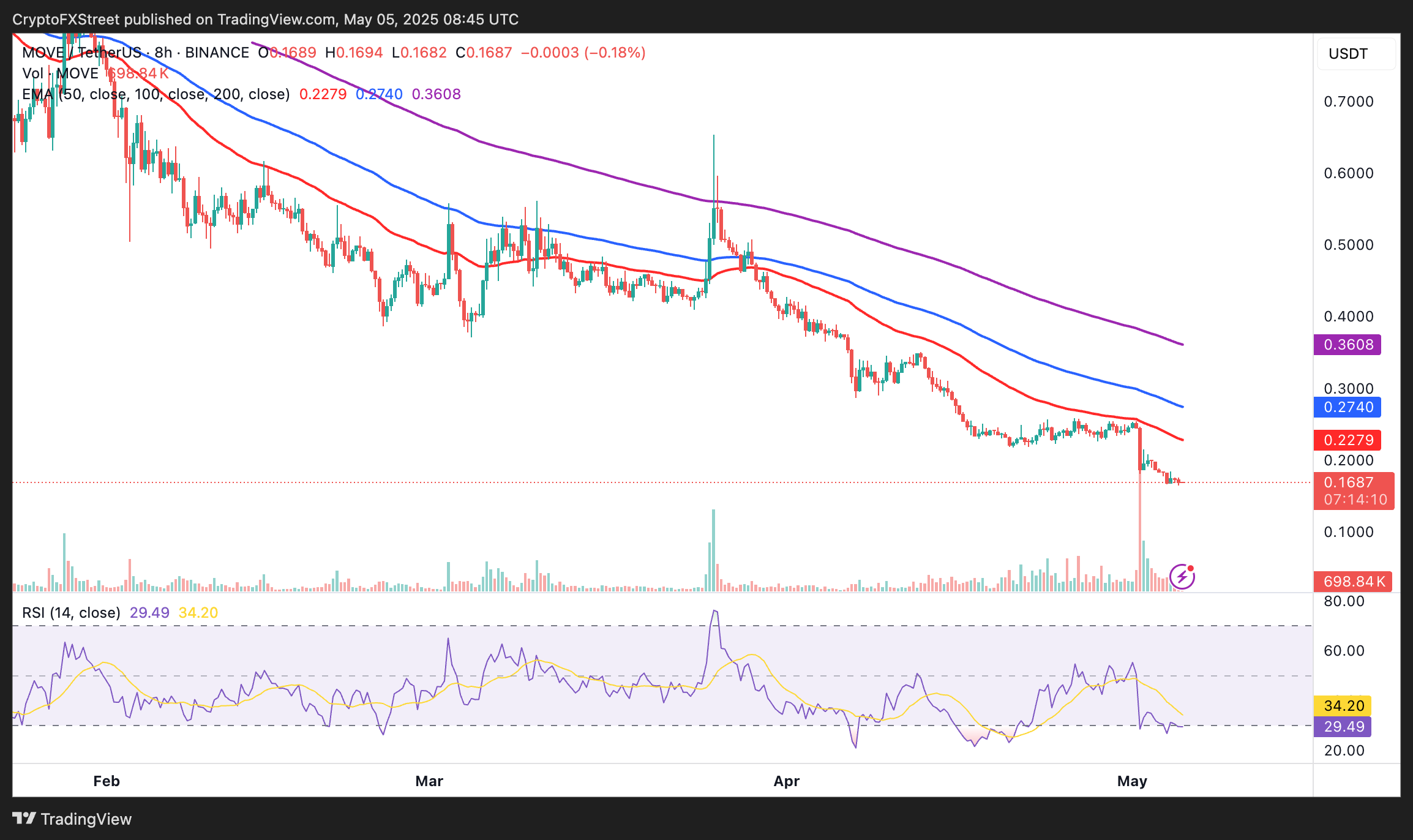Image resolution: width=1413 pixels, height=840 pixels.
Task: Click the Vol · MOVE indicator legend
Action: point(60,73)
